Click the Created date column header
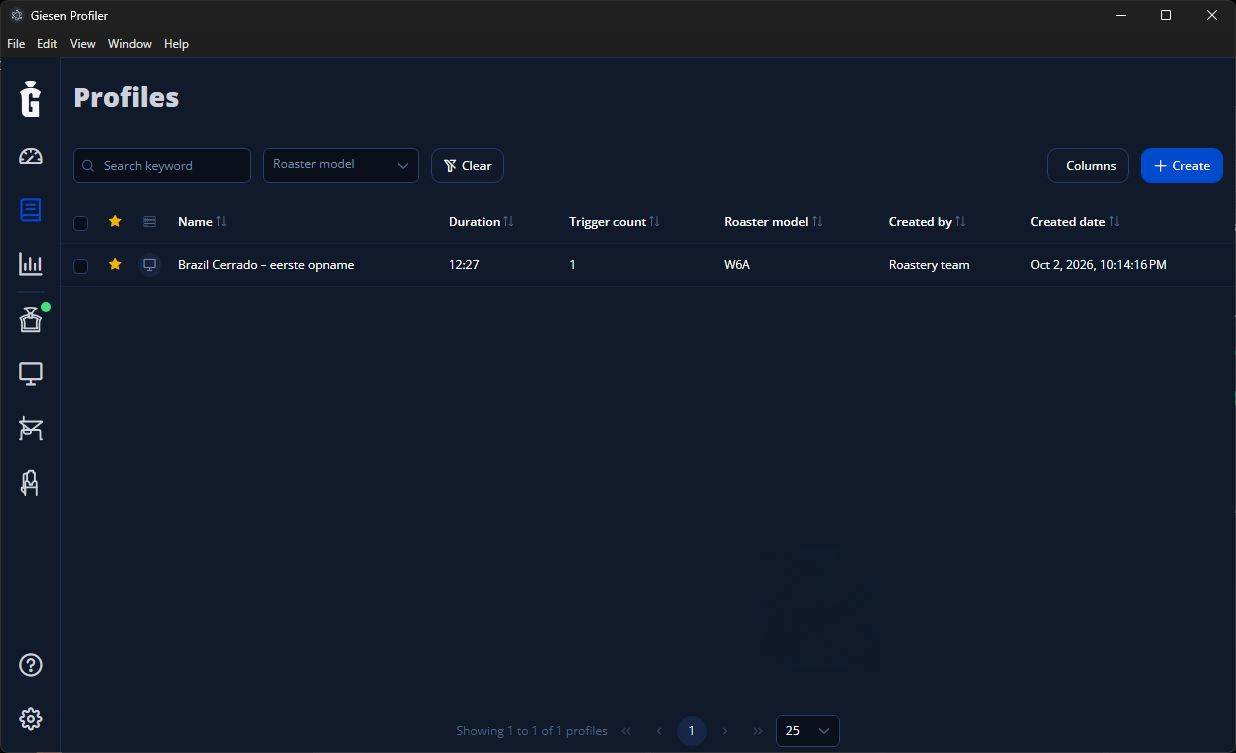This screenshot has height=753, width=1236. point(1068,222)
